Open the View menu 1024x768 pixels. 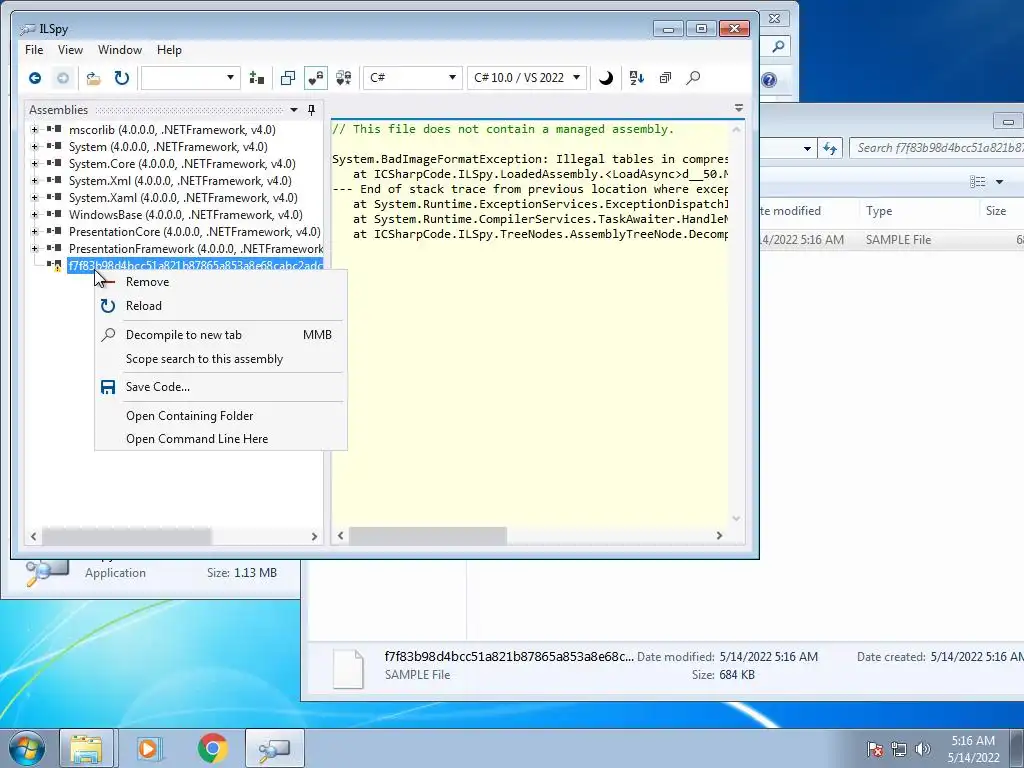click(70, 50)
